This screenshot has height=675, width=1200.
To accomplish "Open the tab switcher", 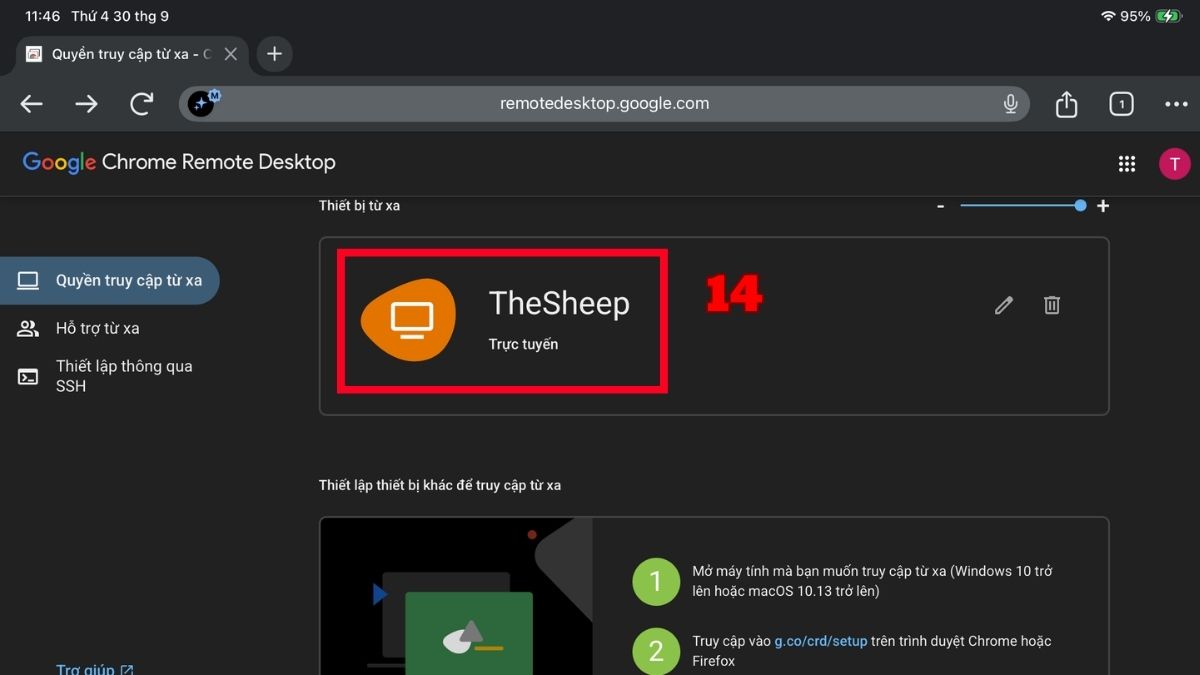I will [x=1122, y=104].
